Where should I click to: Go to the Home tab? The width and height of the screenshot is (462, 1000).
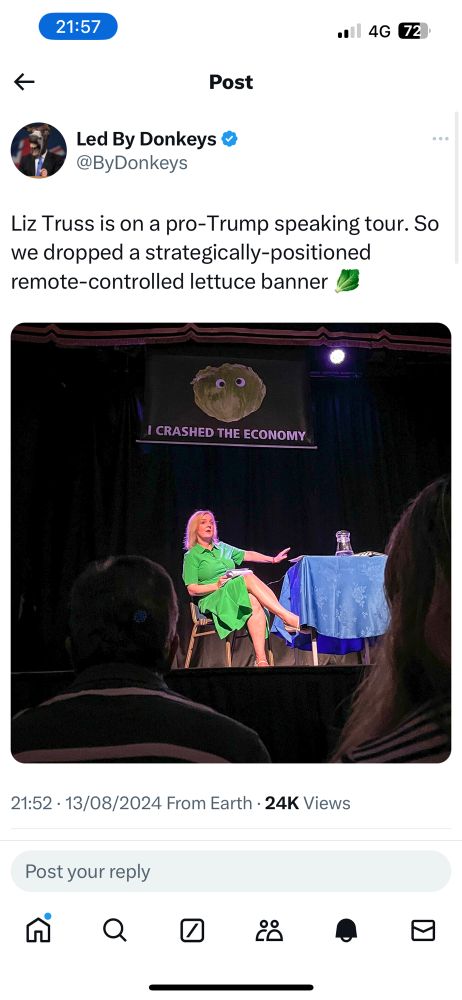pos(38,929)
